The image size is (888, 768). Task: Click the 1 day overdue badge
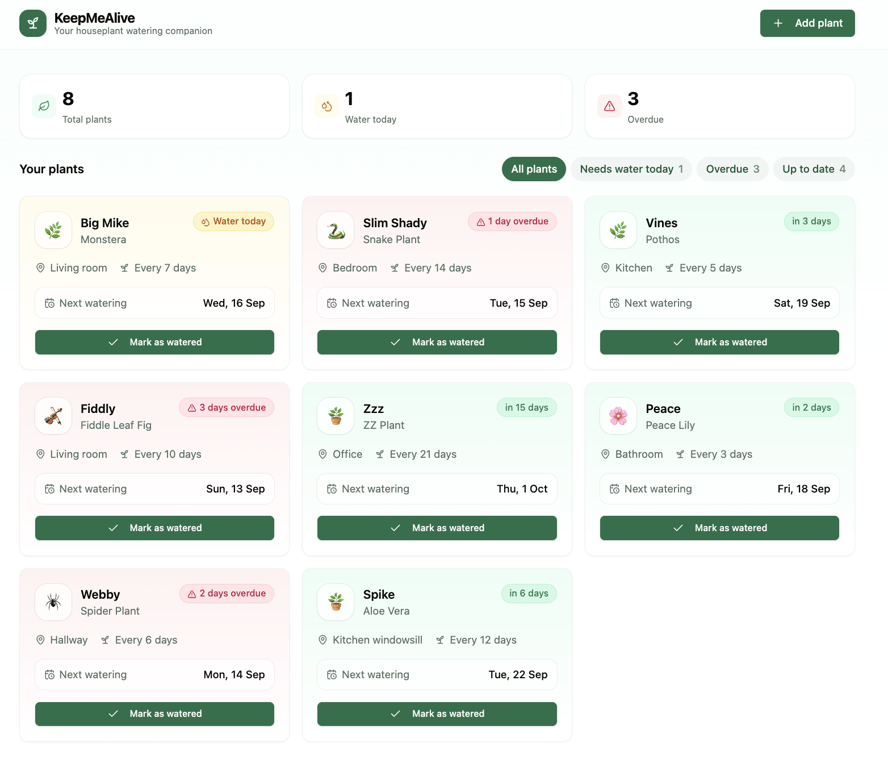512,221
